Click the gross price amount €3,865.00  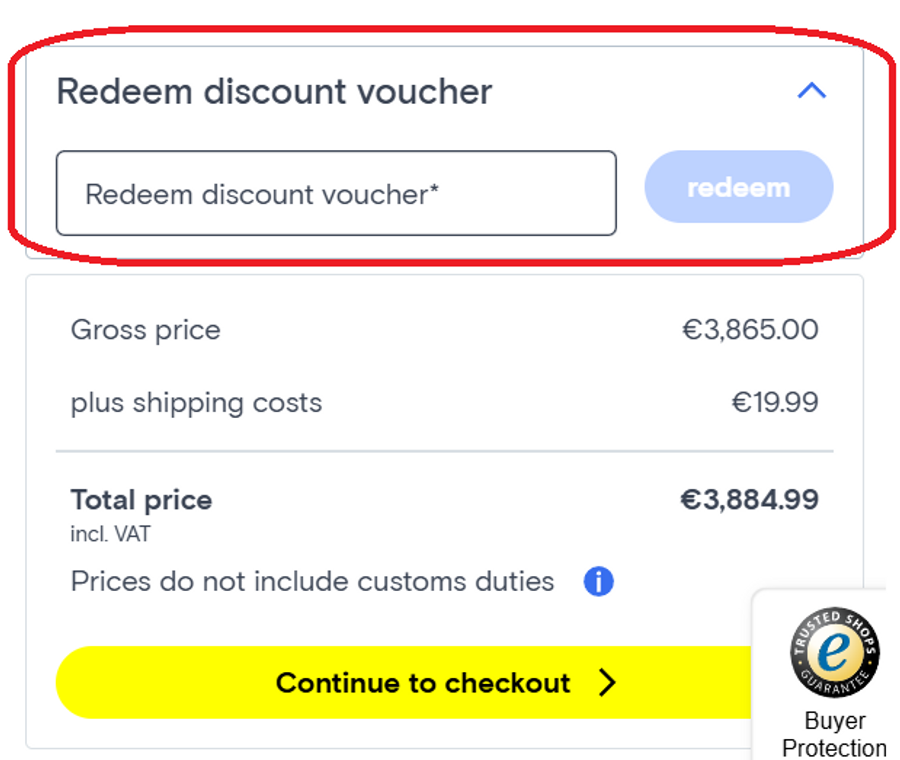coord(750,330)
